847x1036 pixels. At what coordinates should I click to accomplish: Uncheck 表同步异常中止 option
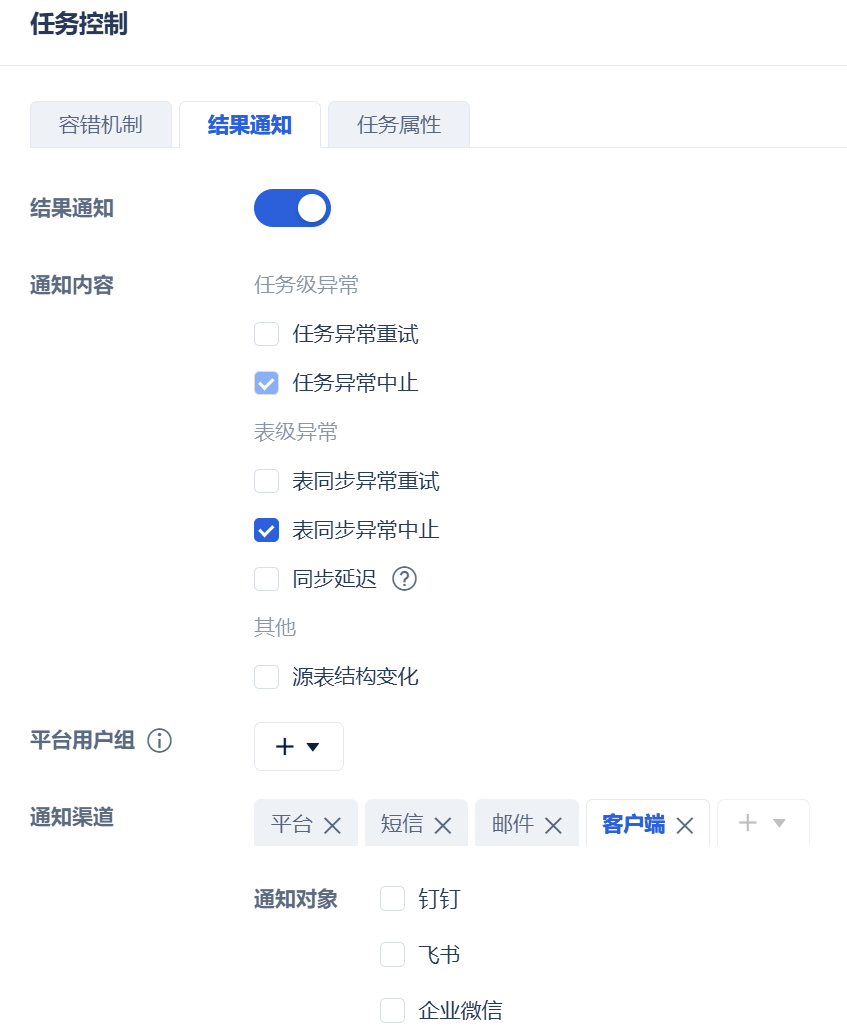coord(266,530)
